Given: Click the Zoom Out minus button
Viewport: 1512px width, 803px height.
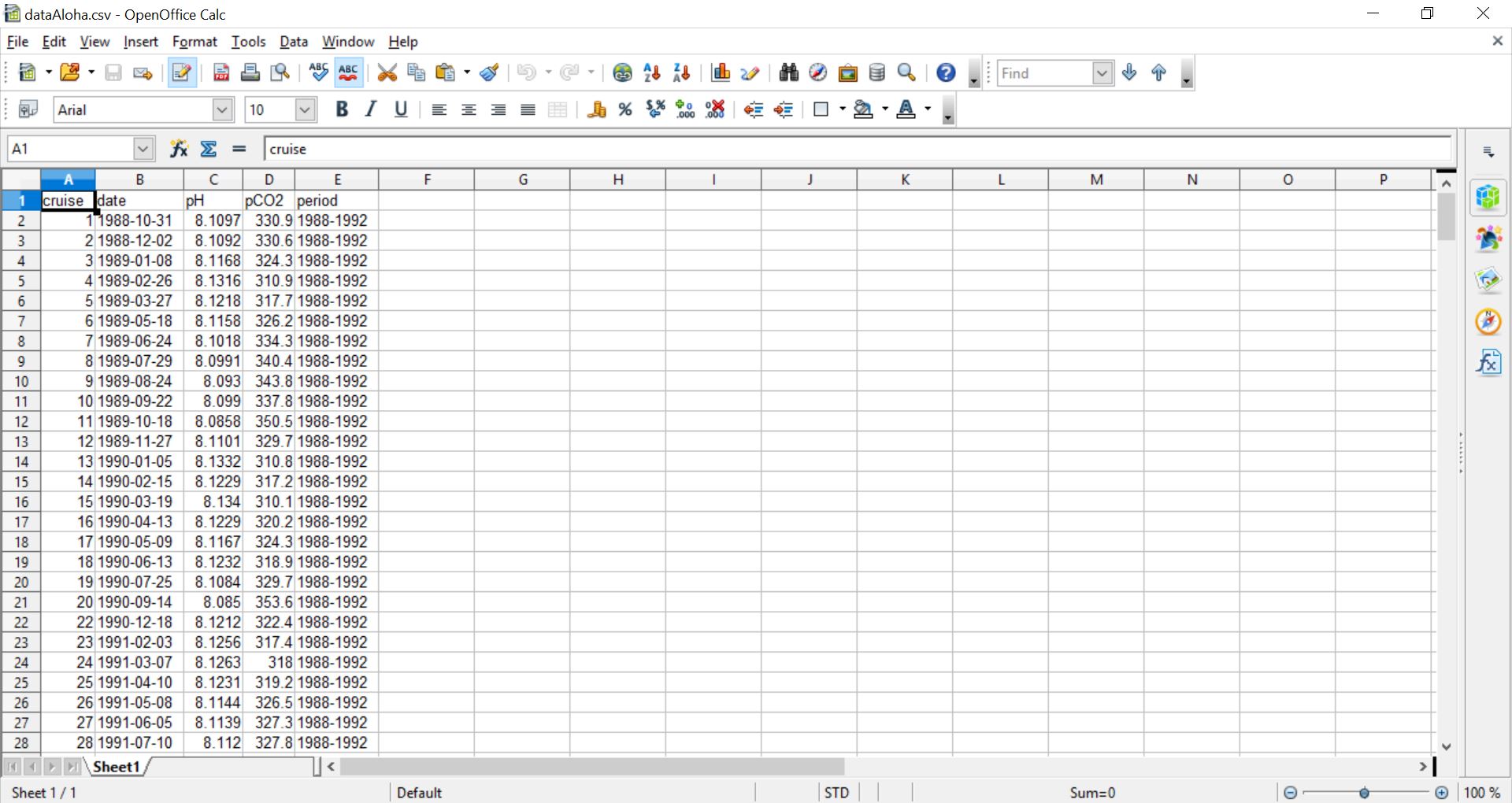Looking at the screenshot, I should tap(1290, 793).
